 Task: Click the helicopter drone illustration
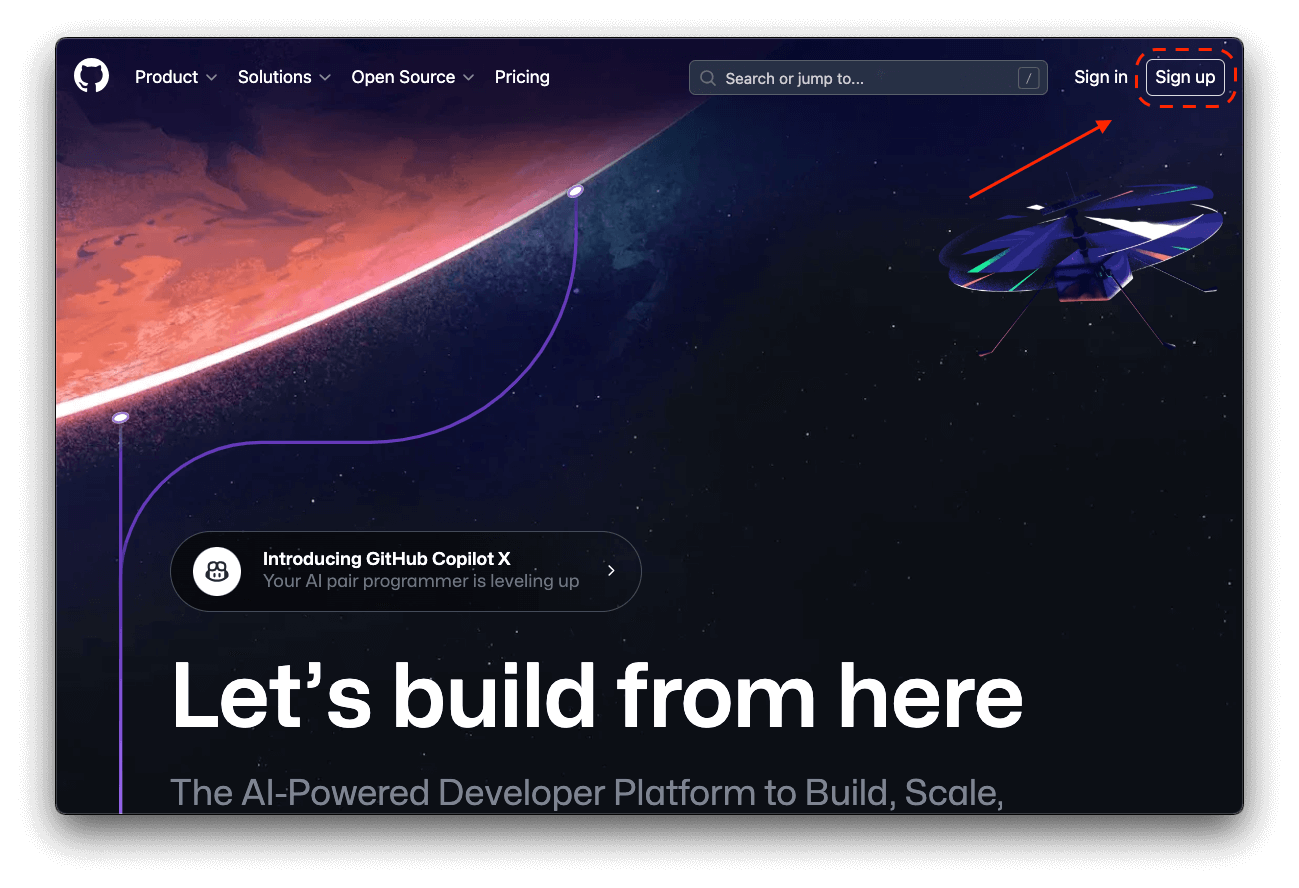1082,255
